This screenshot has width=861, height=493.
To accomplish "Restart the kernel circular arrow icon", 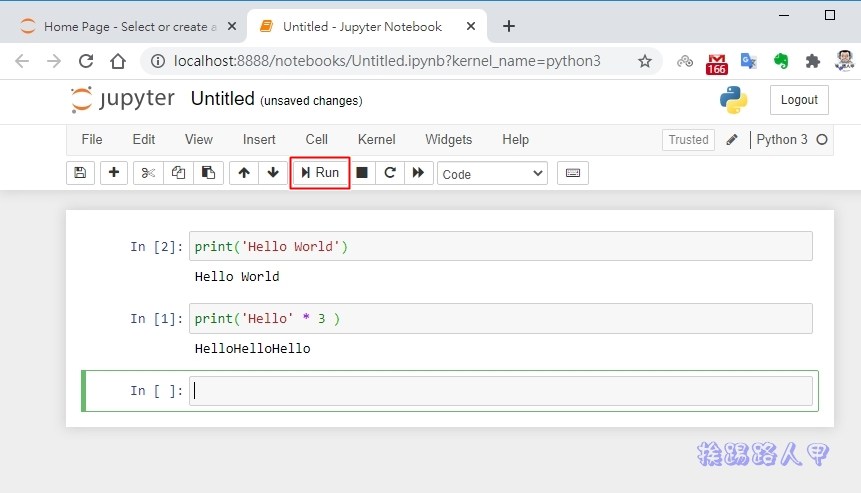I will click(390, 173).
